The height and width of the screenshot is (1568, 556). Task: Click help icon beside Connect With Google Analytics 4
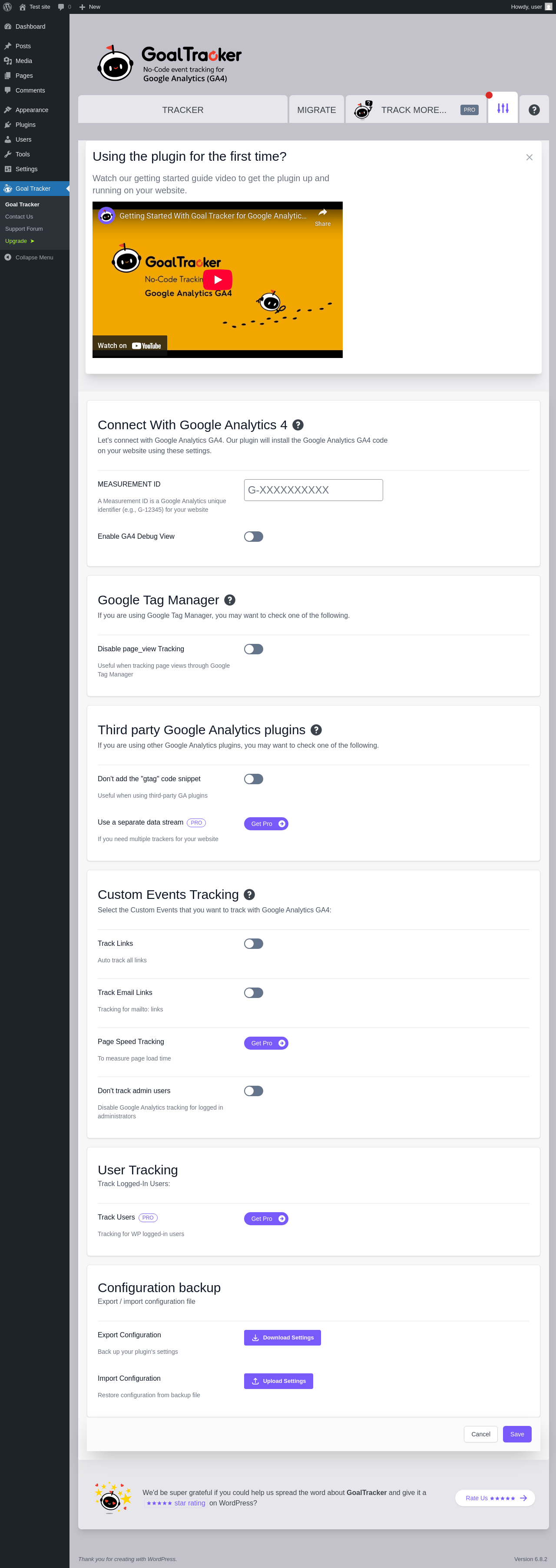(298, 425)
